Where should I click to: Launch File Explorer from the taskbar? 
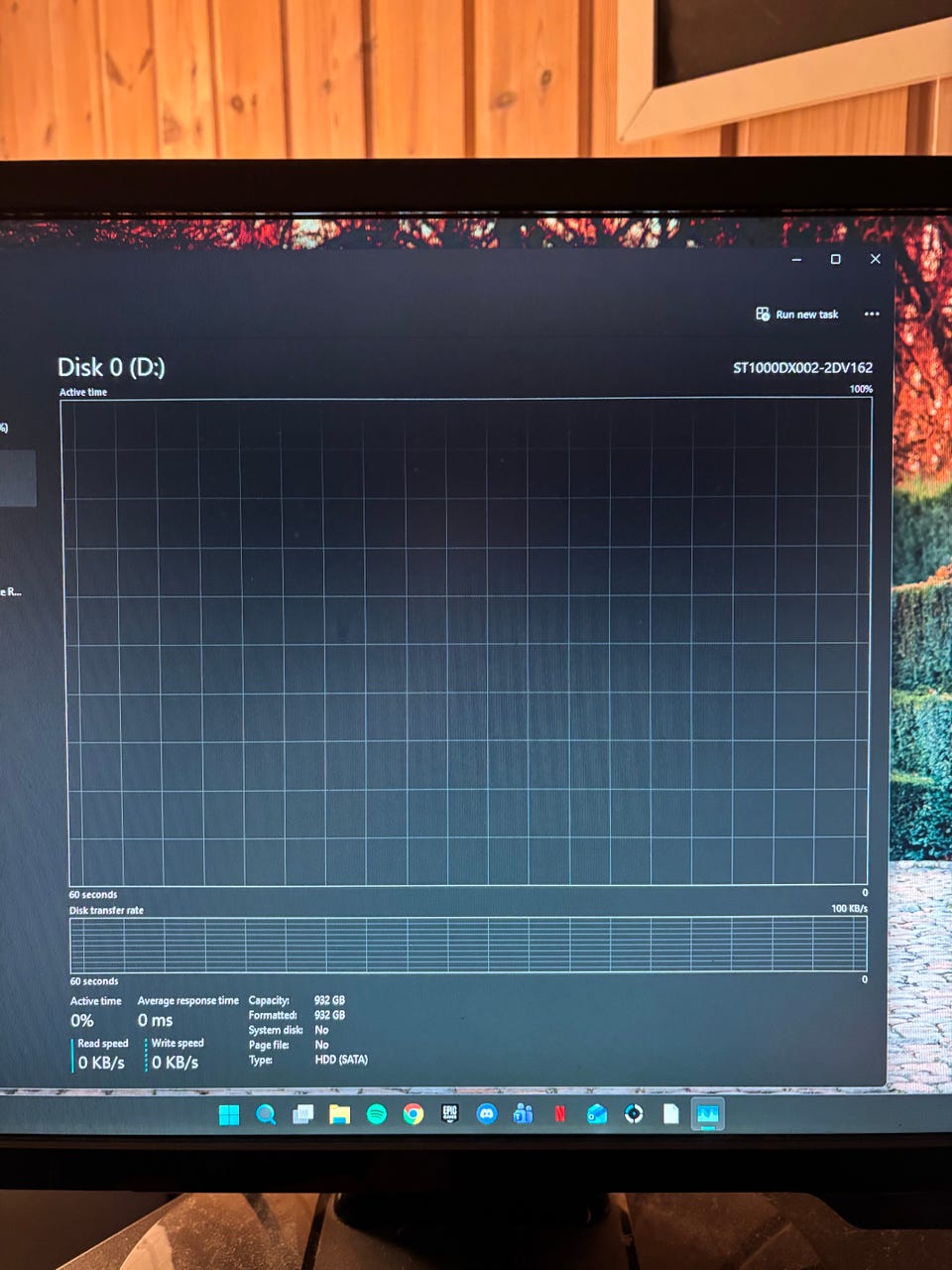click(x=340, y=1114)
